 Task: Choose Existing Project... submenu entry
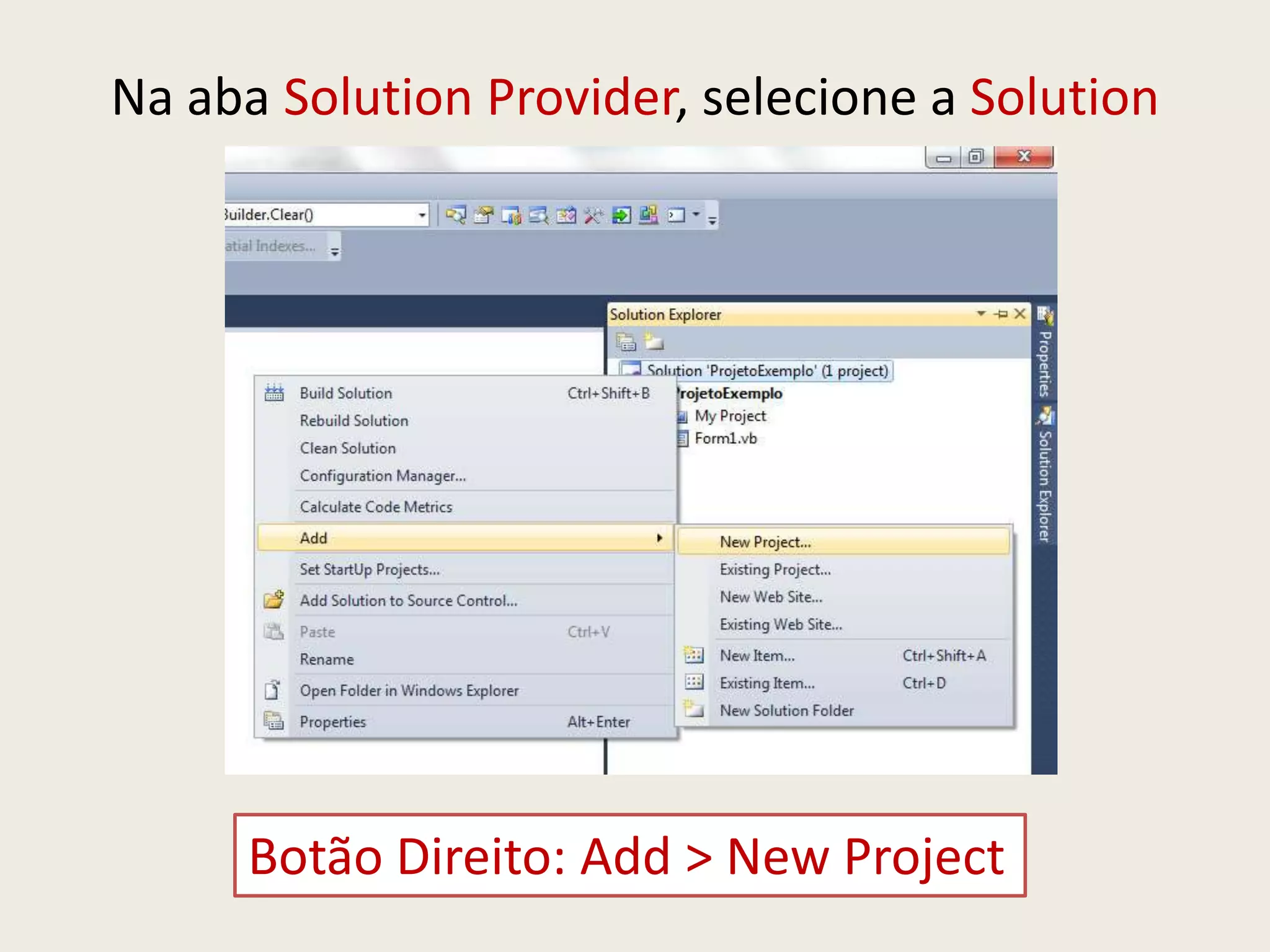843,570
